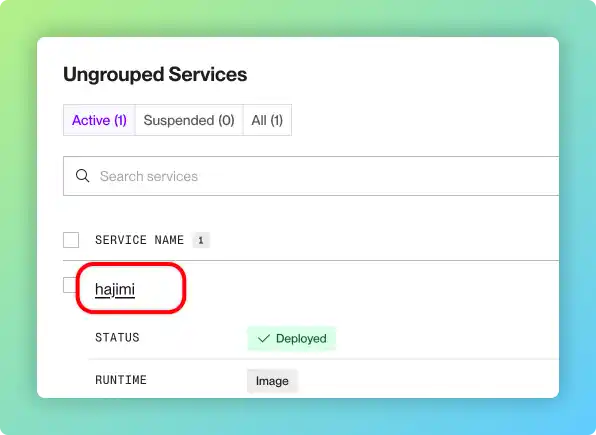Click the STATUS row label
This screenshot has width=596, height=435.
[117, 338]
